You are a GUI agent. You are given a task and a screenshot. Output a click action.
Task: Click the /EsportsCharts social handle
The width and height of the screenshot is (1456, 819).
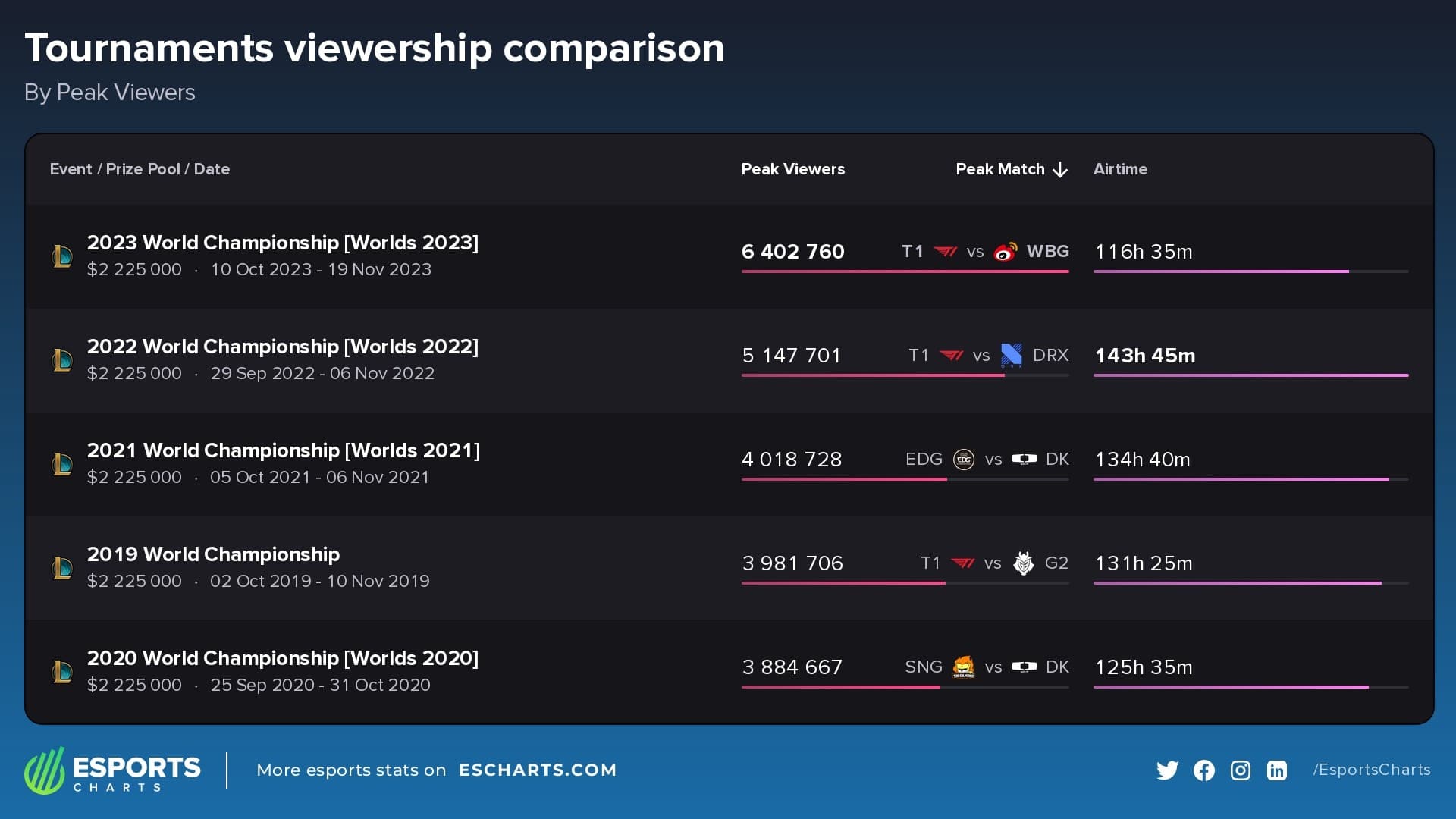[x=1371, y=770]
